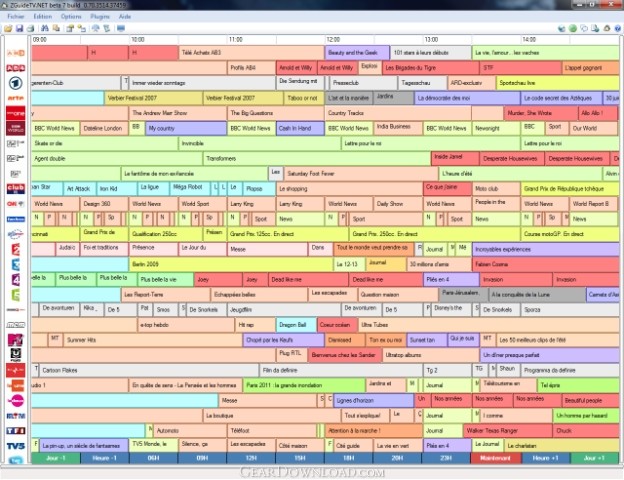The height and width of the screenshot is (480, 624).
Task: Select Murder, She Wrote program
Action: pos(541,113)
